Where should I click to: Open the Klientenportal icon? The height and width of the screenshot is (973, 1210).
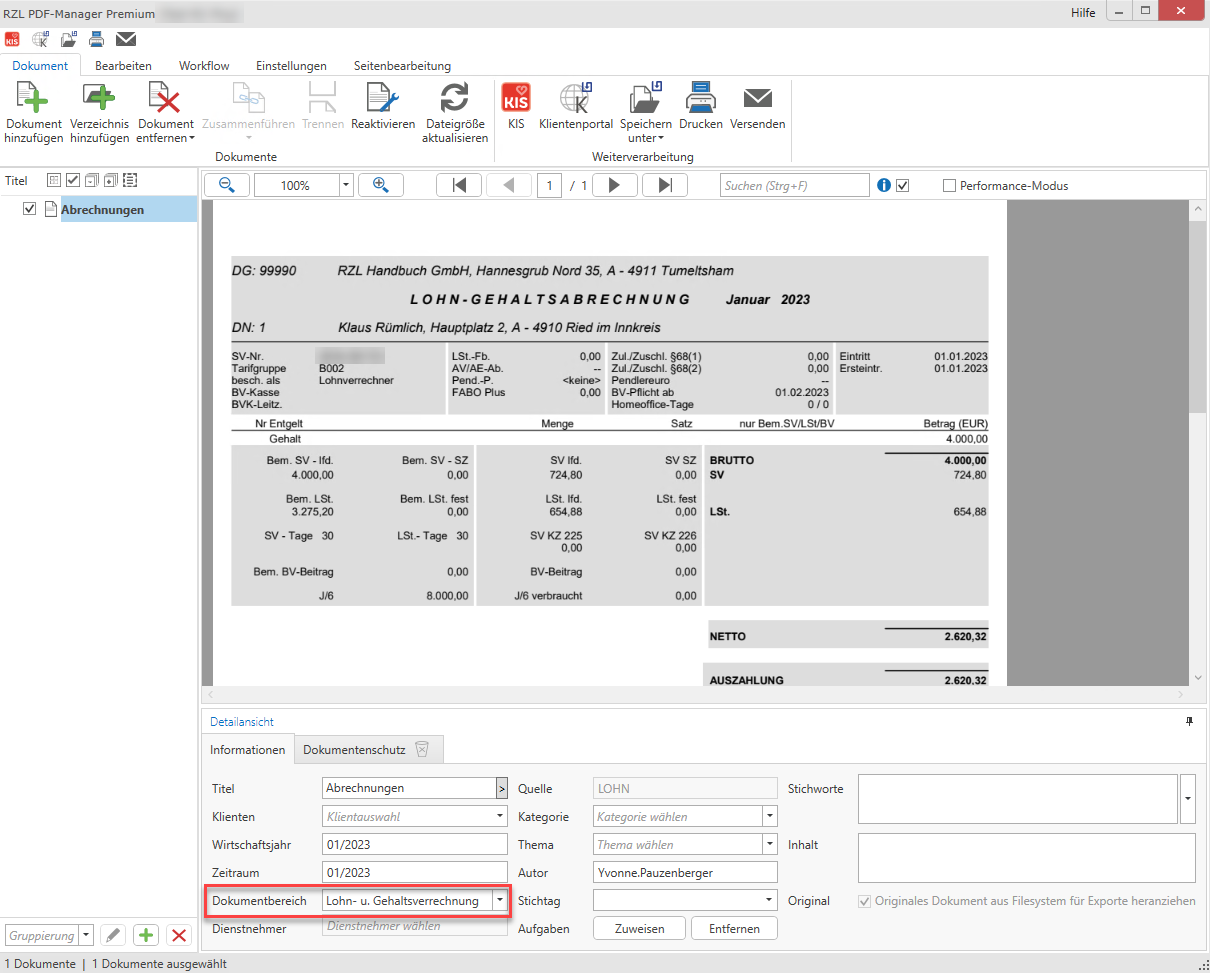click(x=575, y=99)
